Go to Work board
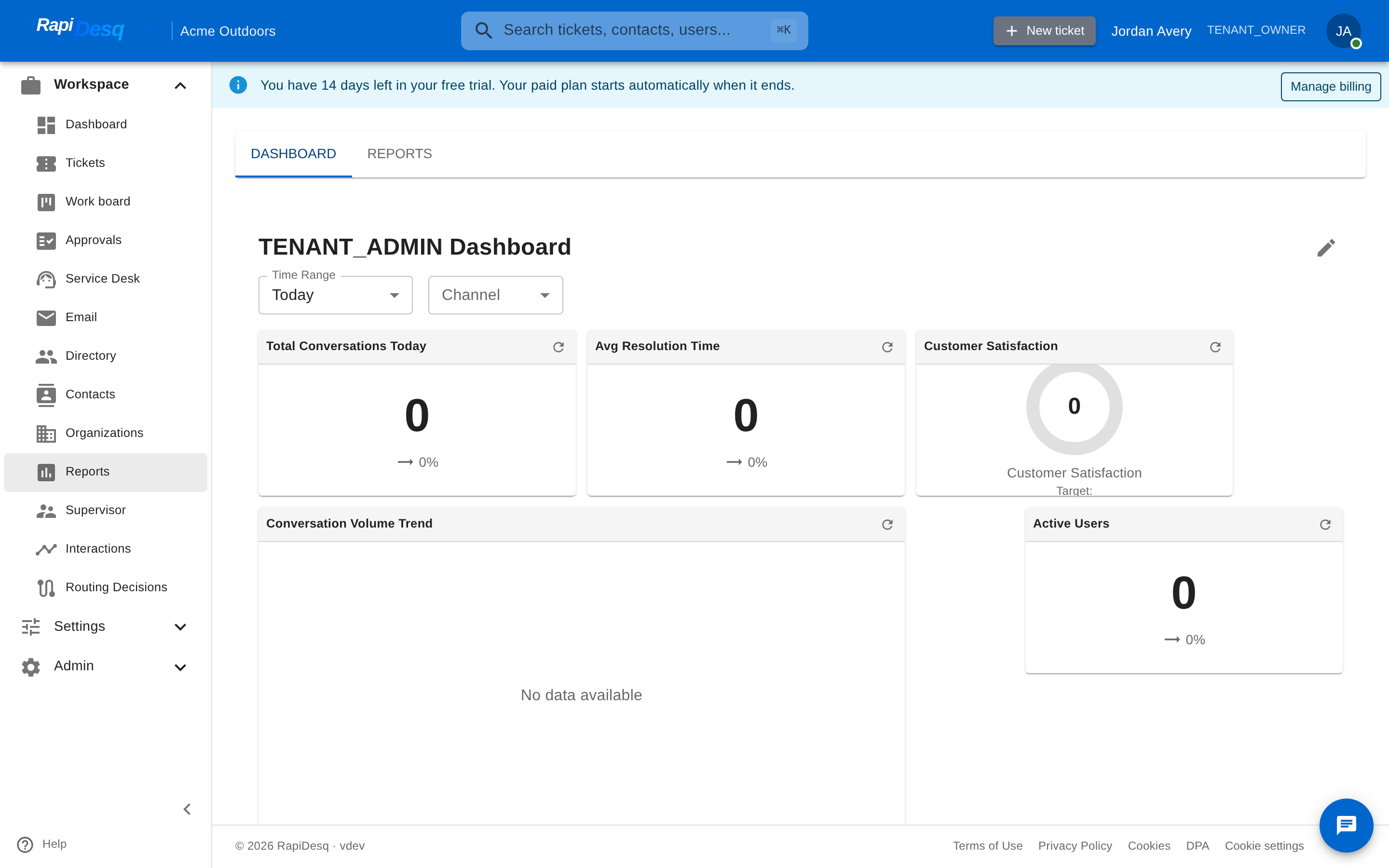 [x=106, y=202]
